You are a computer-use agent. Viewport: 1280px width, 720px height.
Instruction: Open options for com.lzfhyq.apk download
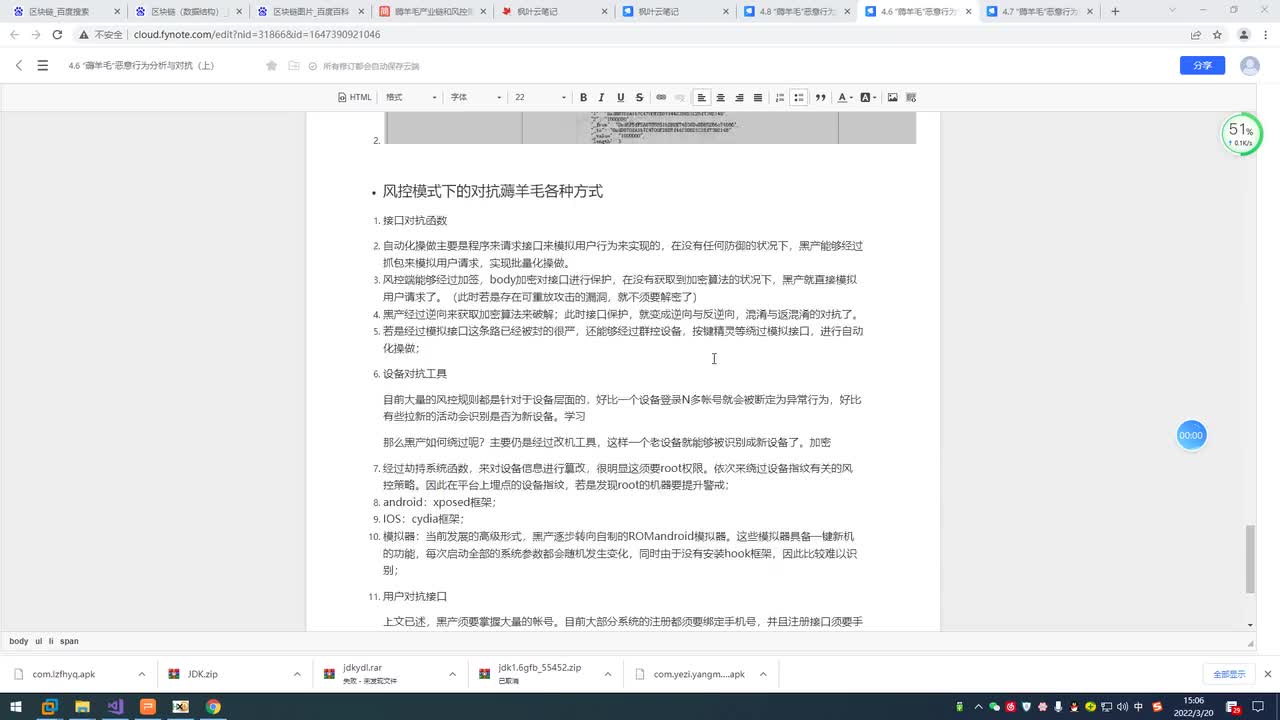(x=142, y=674)
